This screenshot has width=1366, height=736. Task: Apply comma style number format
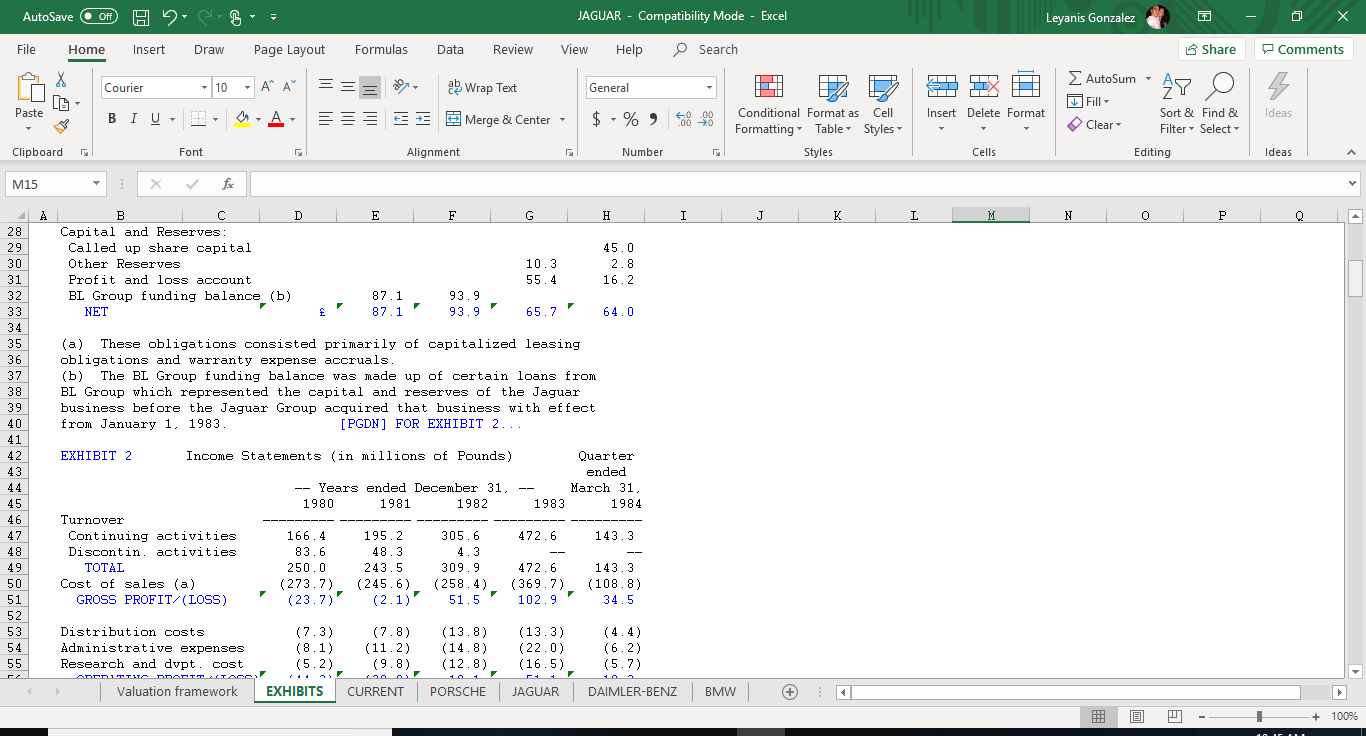pos(653,119)
